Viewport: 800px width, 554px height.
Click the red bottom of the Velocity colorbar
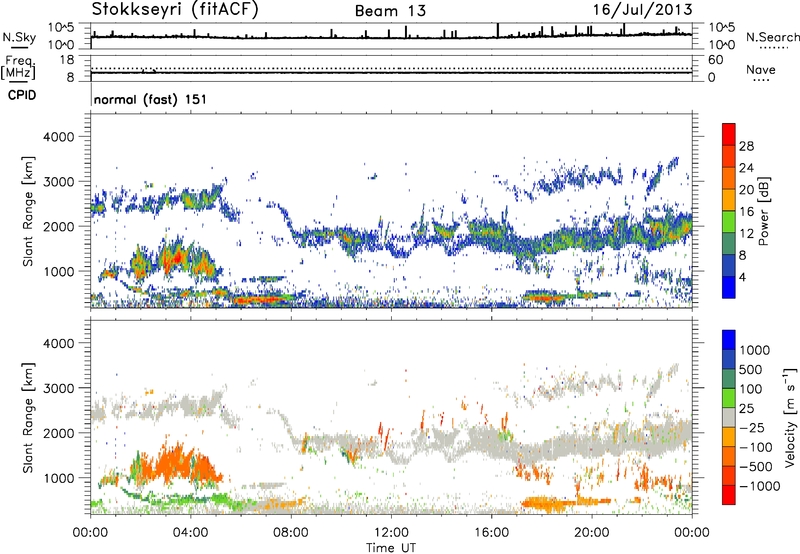(729, 495)
